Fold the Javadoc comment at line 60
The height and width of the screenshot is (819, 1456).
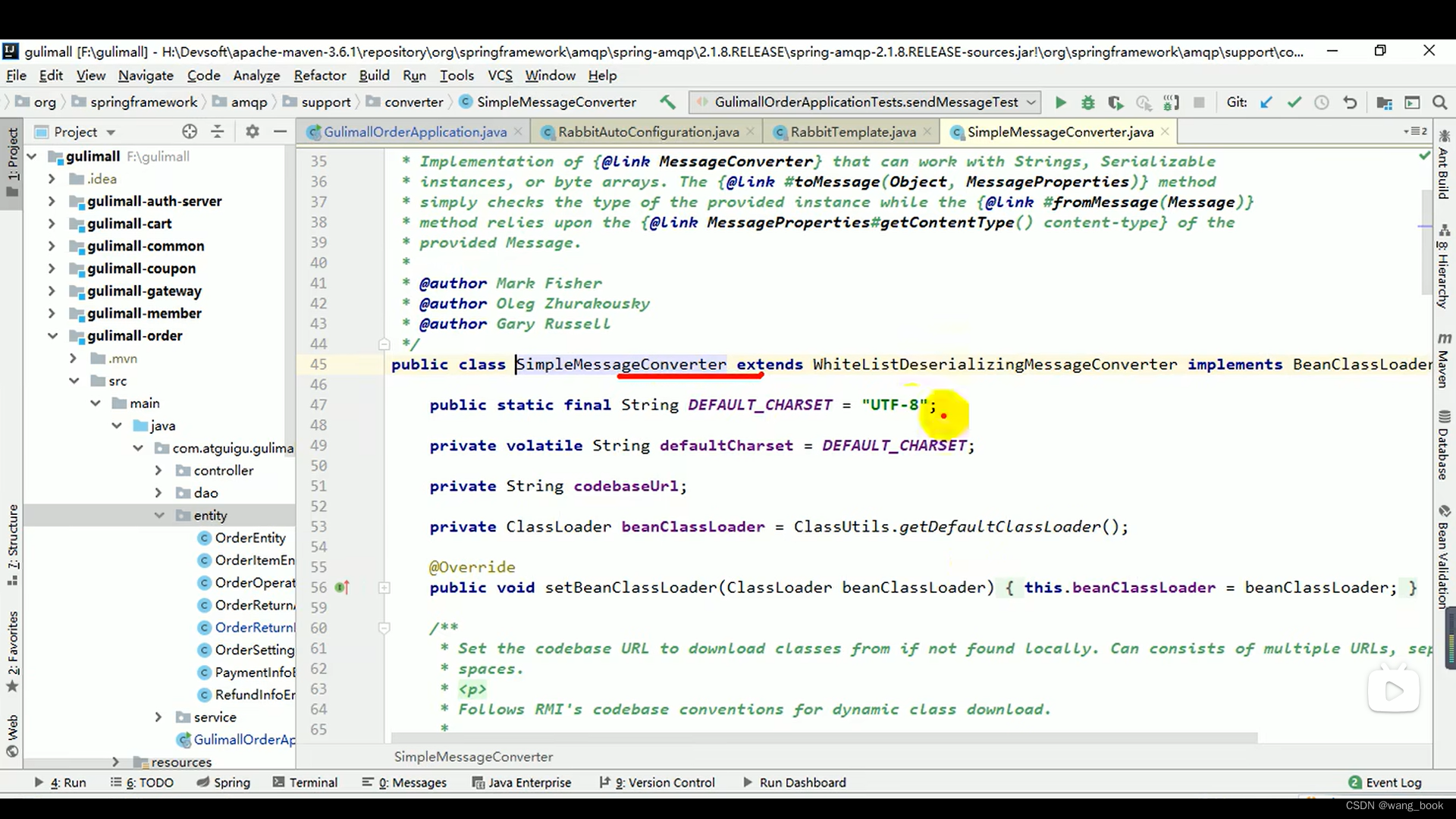[x=384, y=628]
